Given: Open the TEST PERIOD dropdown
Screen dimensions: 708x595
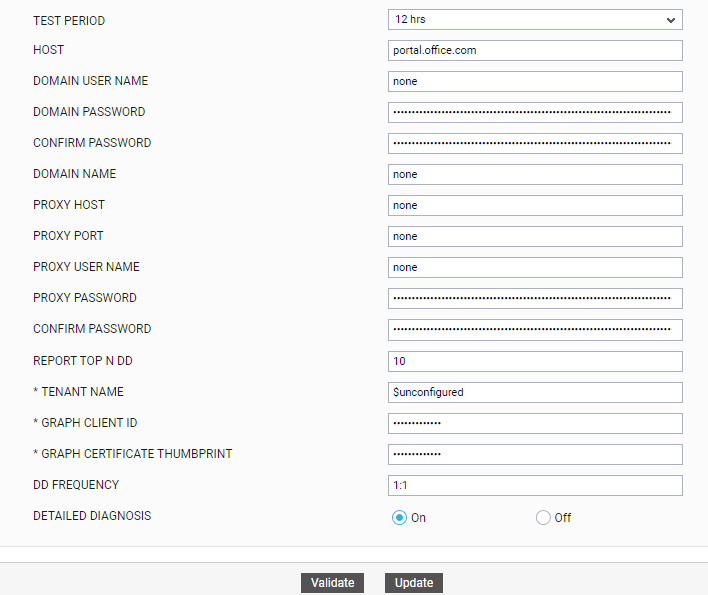Looking at the screenshot, I should 535,20.
